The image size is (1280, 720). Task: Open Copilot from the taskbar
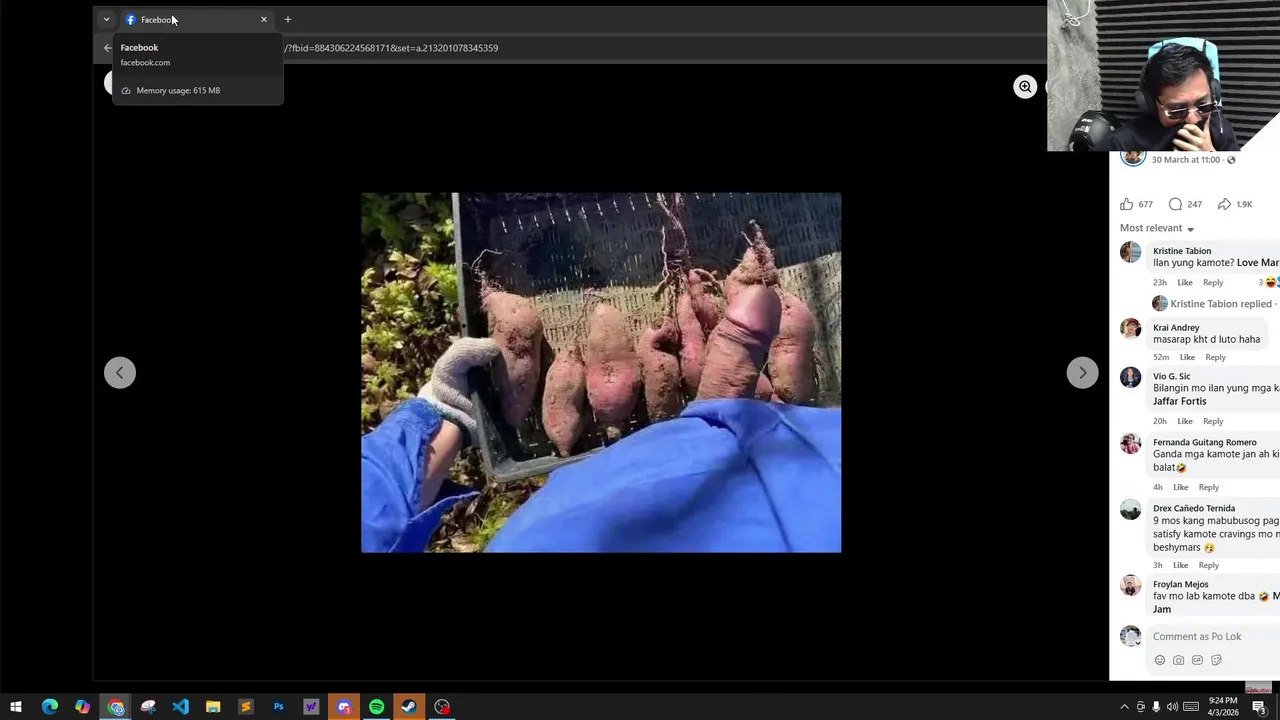pos(82,707)
